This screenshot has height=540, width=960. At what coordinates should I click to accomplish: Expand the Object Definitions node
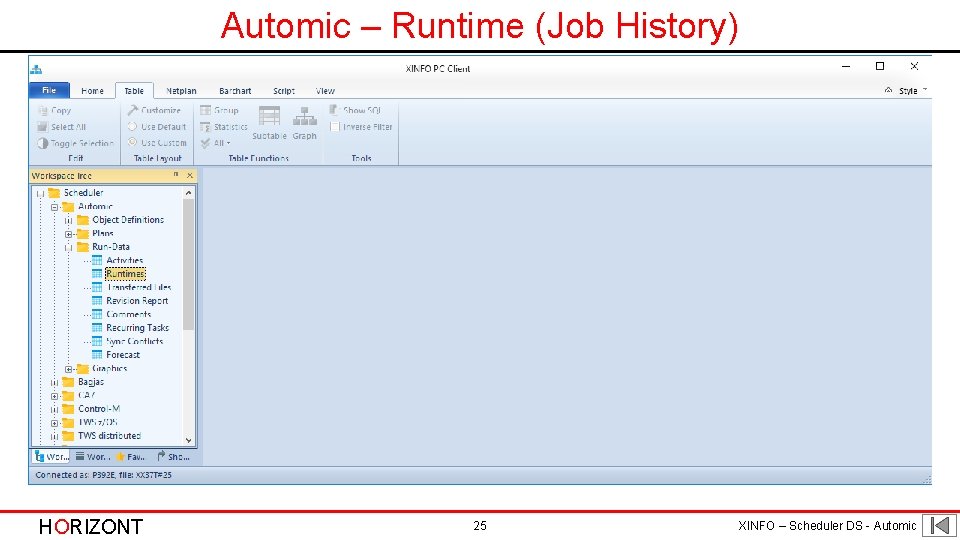pos(69,220)
